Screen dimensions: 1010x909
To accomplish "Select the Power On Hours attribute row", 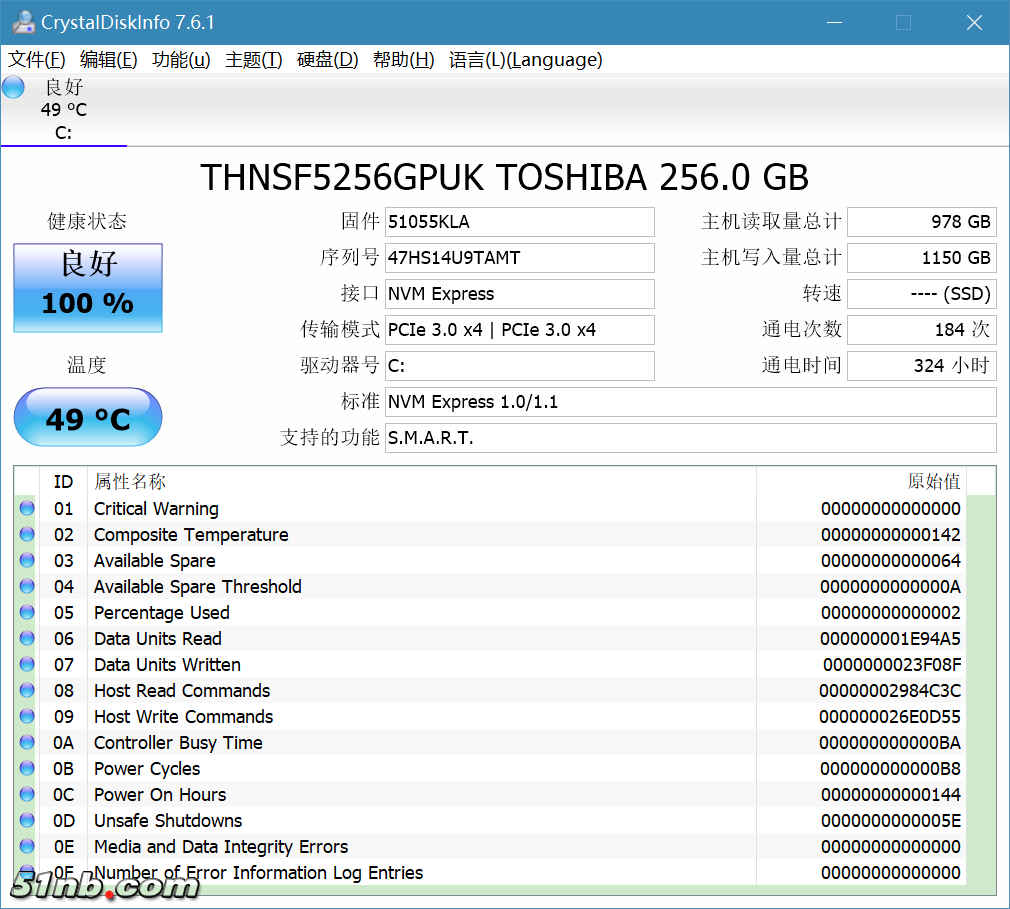I will point(400,795).
